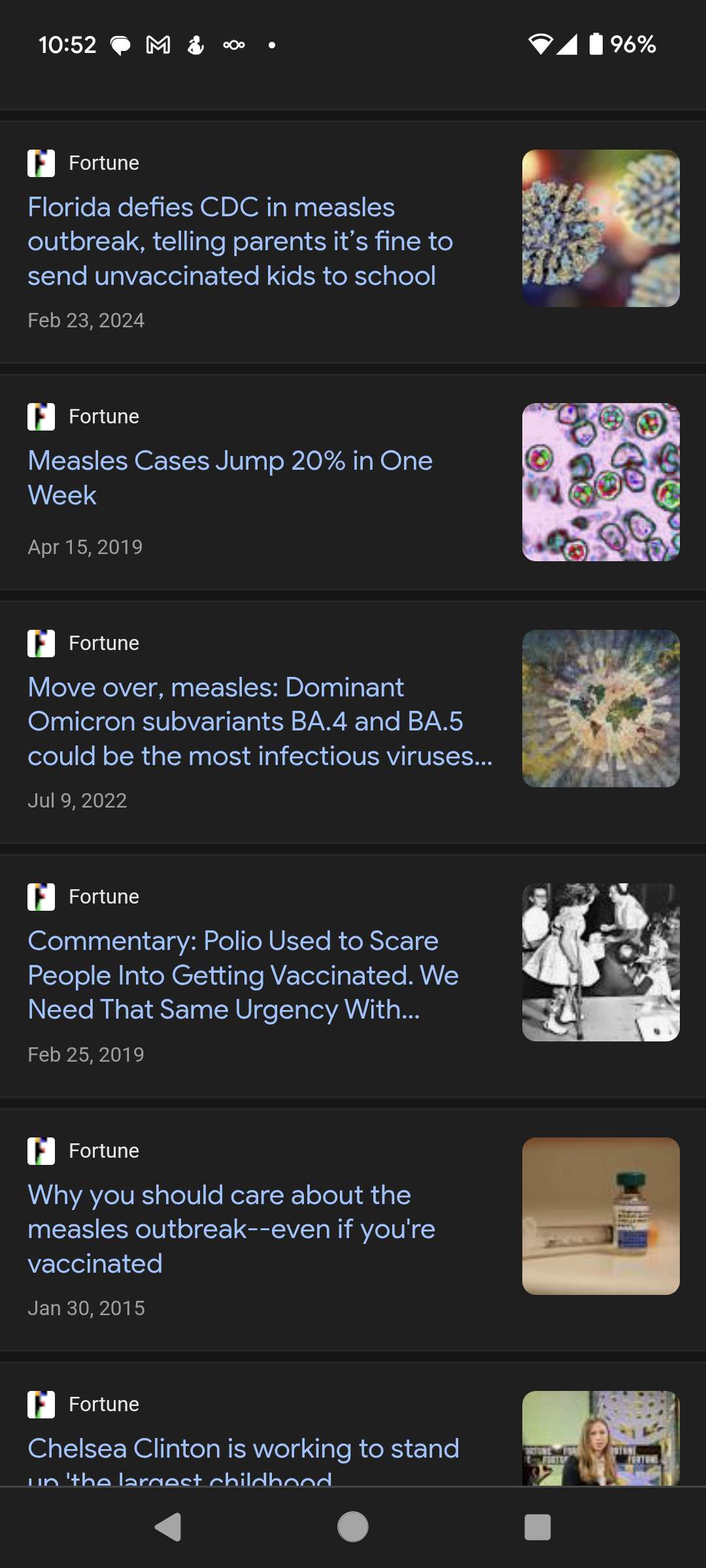Image resolution: width=706 pixels, height=1568 pixels.
Task: Open Measles Cases Jump 20% headline
Action: 230,478
